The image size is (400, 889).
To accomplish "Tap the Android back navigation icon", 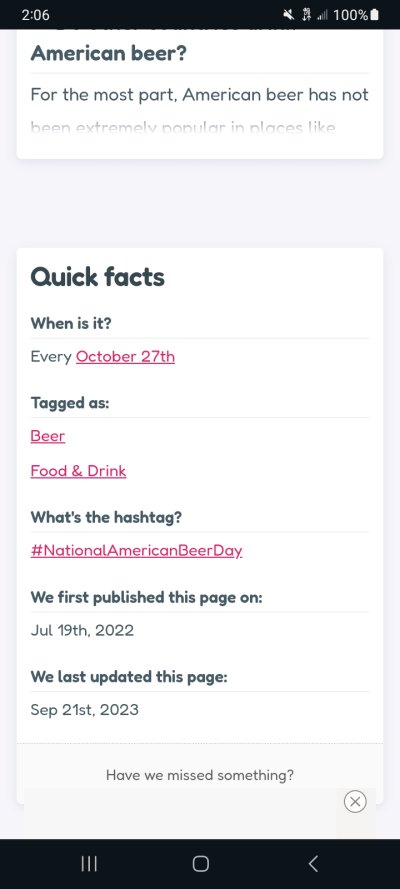I will click(x=313, y=863).
